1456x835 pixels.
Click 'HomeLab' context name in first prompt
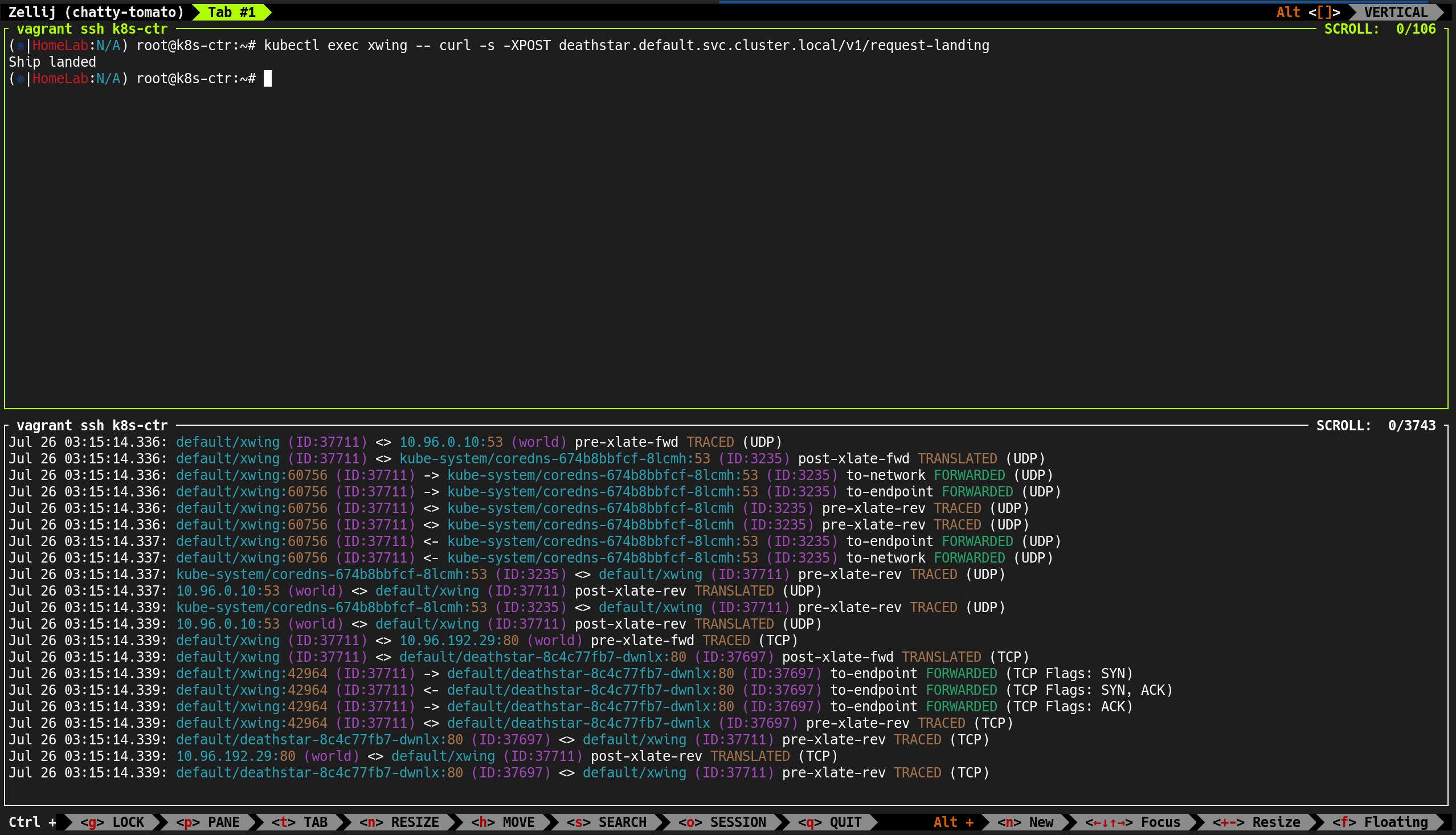point(60,45)
